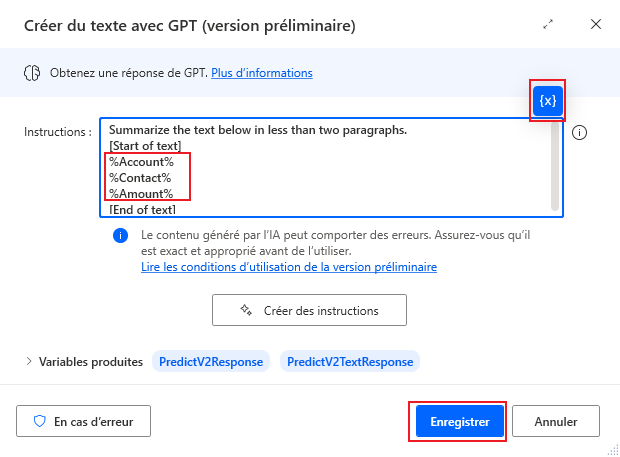Click sparkle icon on Créer des instructions

pos(245,310)
